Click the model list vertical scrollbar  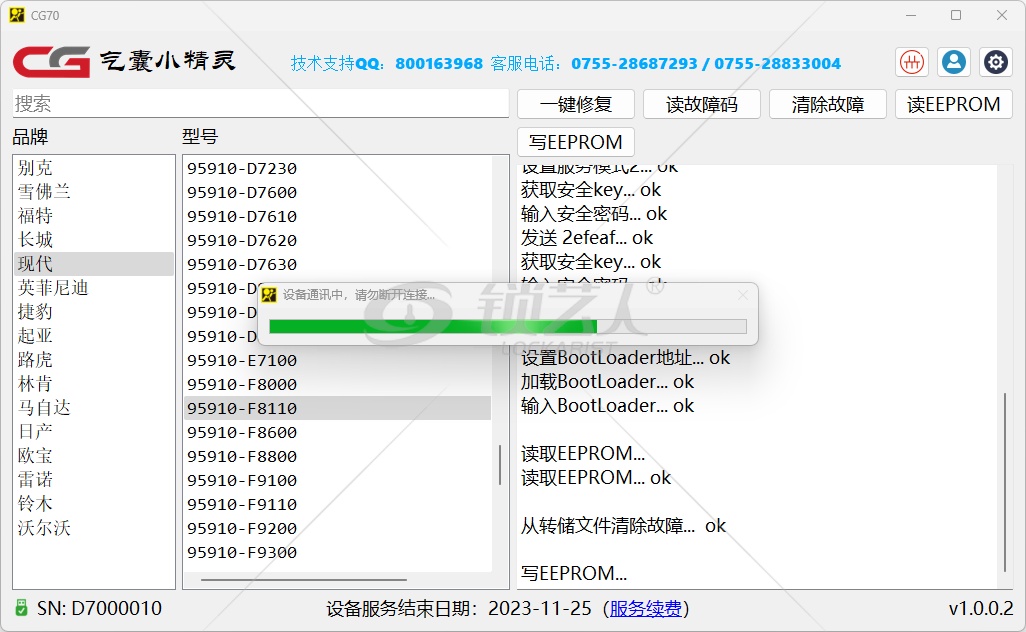[500, 465]
